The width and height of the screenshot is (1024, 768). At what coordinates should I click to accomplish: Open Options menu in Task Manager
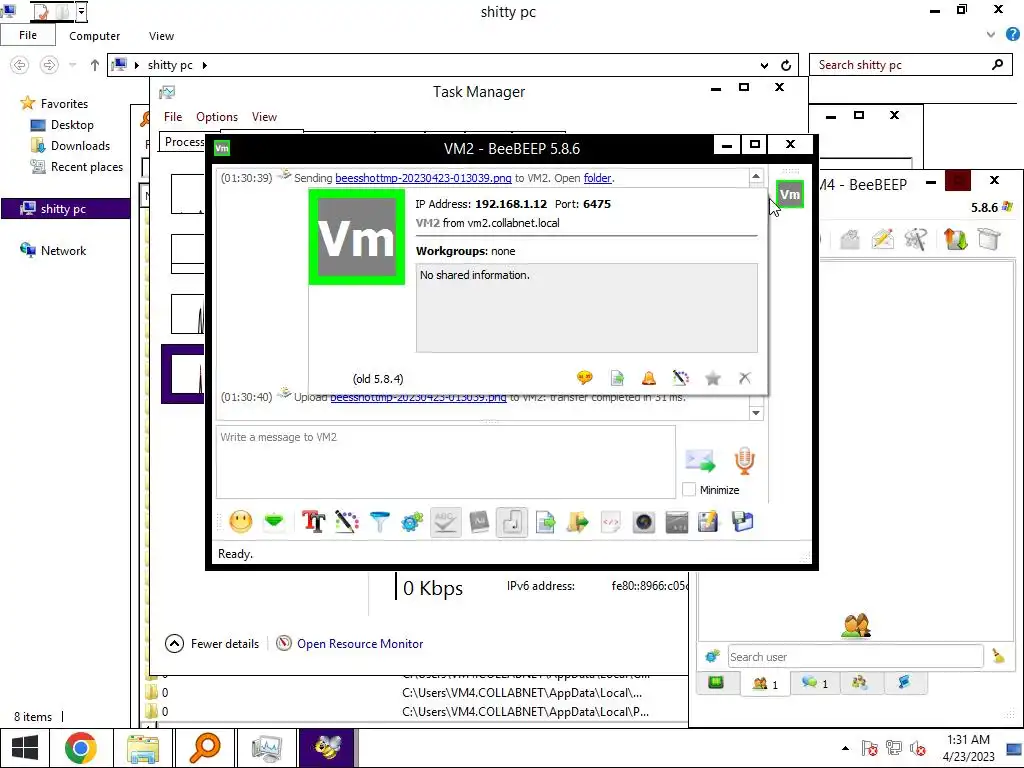point(217,116)
